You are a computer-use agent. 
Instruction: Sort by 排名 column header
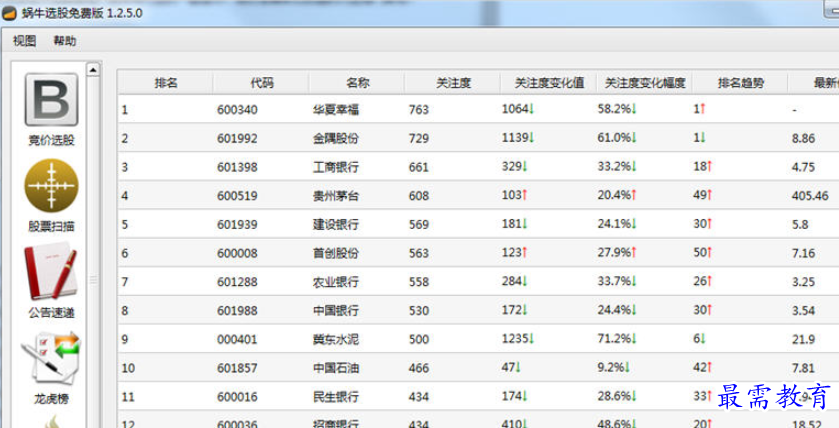[x=166, y=83]
